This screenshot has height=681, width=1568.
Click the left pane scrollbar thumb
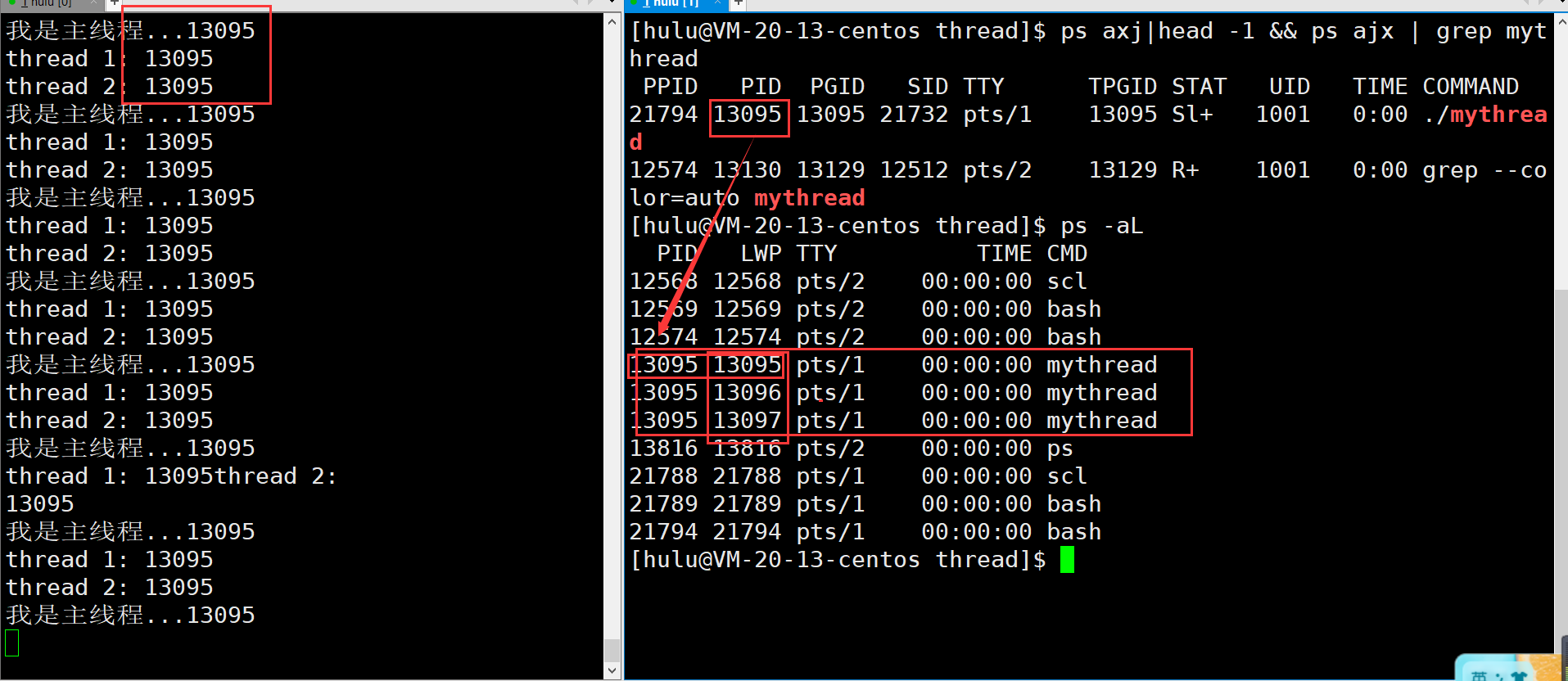612,650
